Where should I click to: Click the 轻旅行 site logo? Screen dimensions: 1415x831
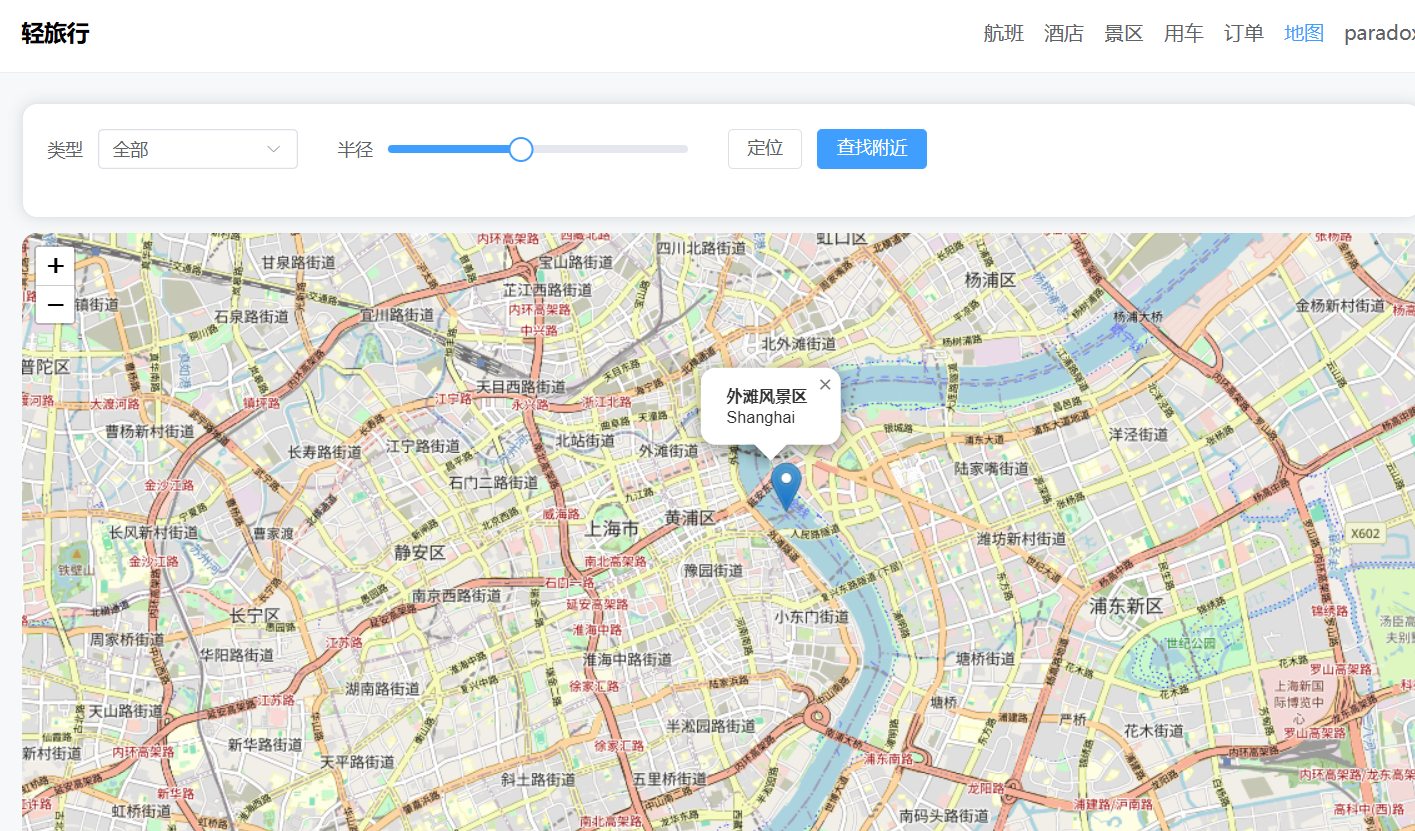56,33
